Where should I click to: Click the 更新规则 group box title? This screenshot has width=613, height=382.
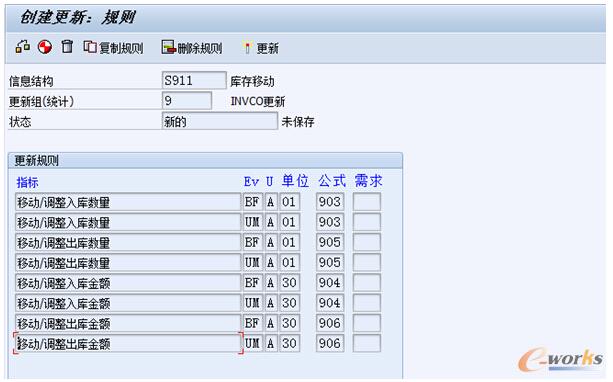click(36, 161)
